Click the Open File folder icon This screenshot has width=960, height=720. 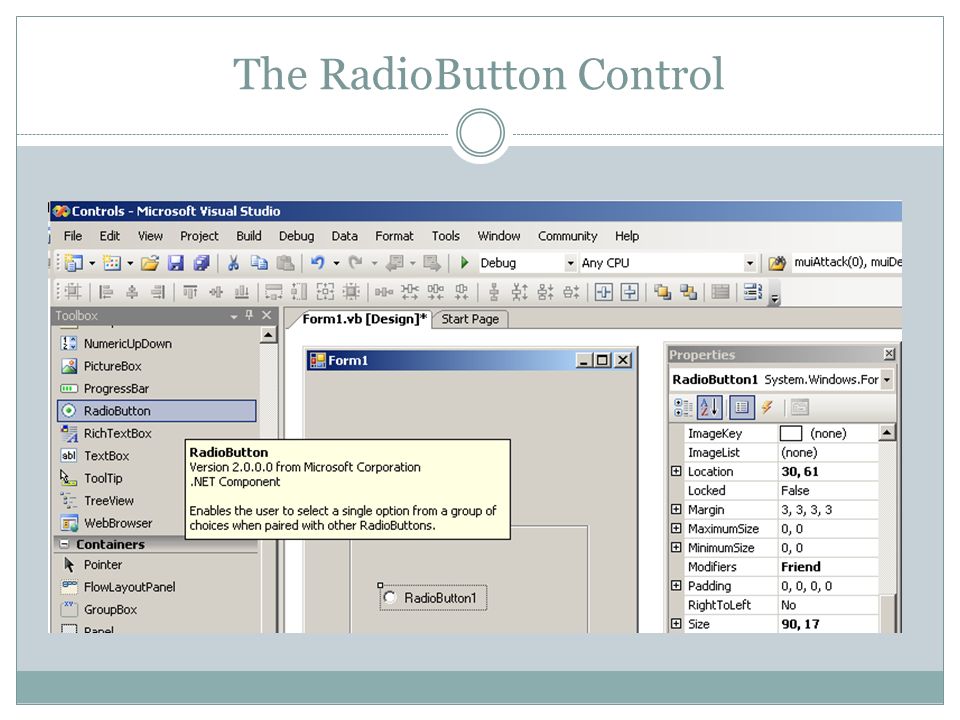point(149,263)
